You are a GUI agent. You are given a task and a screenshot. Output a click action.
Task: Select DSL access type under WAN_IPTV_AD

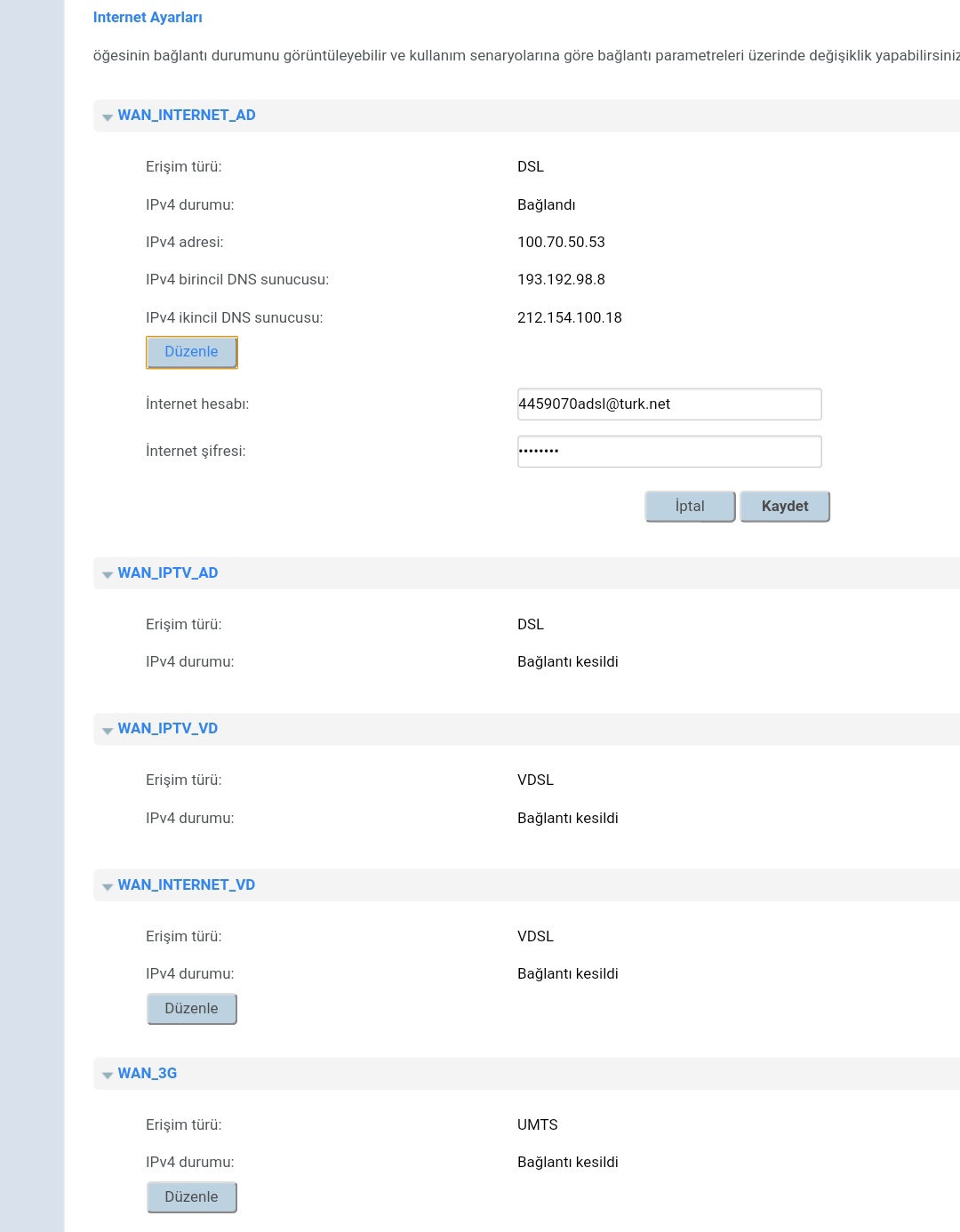pos(531,624)
